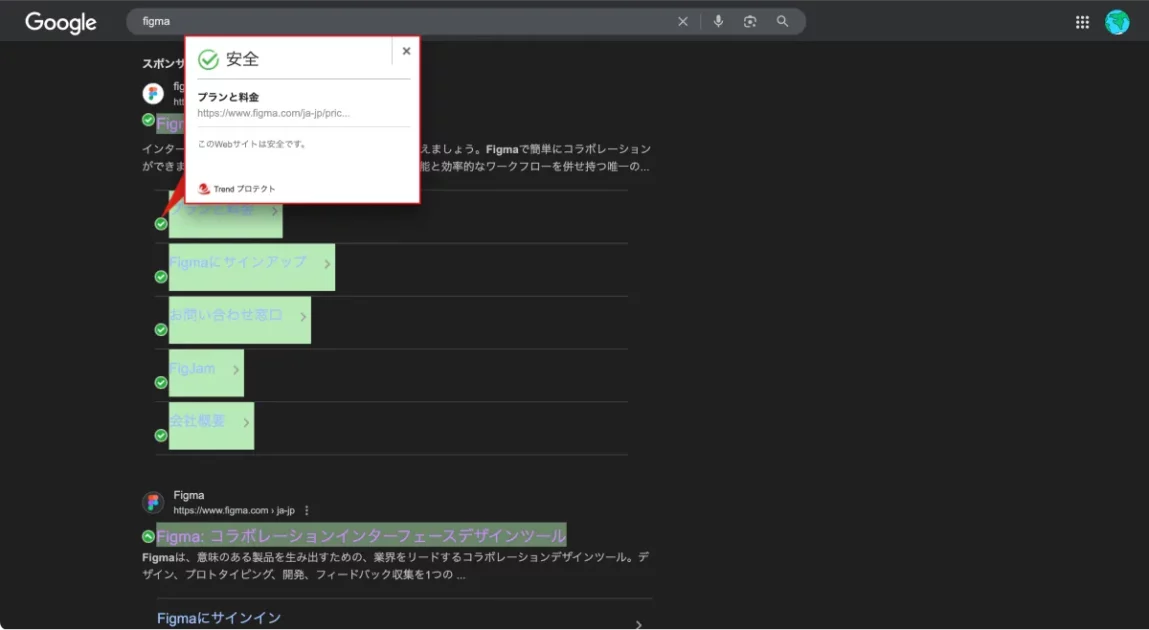Click the このWebサイトは安全です message

pyautogui.click(x=252, y=144)
